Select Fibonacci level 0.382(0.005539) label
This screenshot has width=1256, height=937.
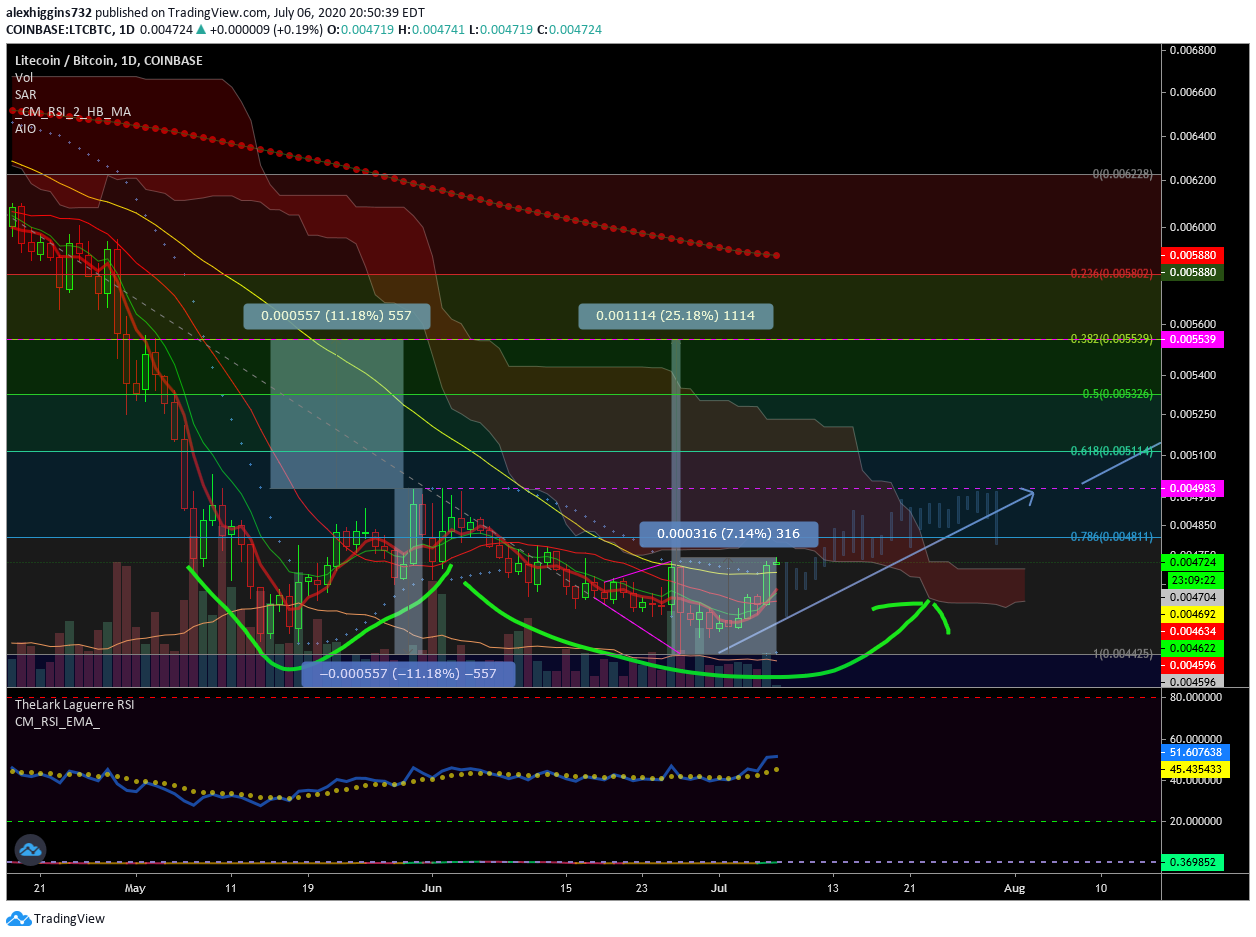point(1113,339)
